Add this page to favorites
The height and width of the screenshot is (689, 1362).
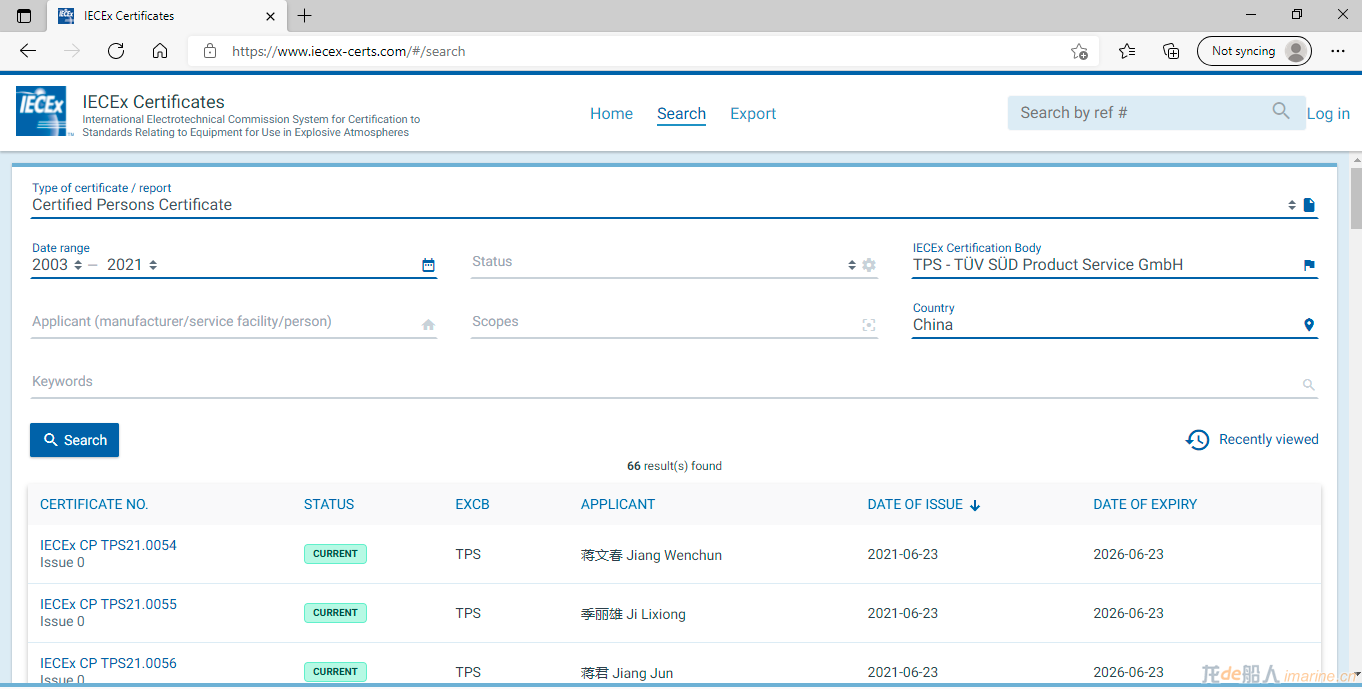[x=1079, y=51]
